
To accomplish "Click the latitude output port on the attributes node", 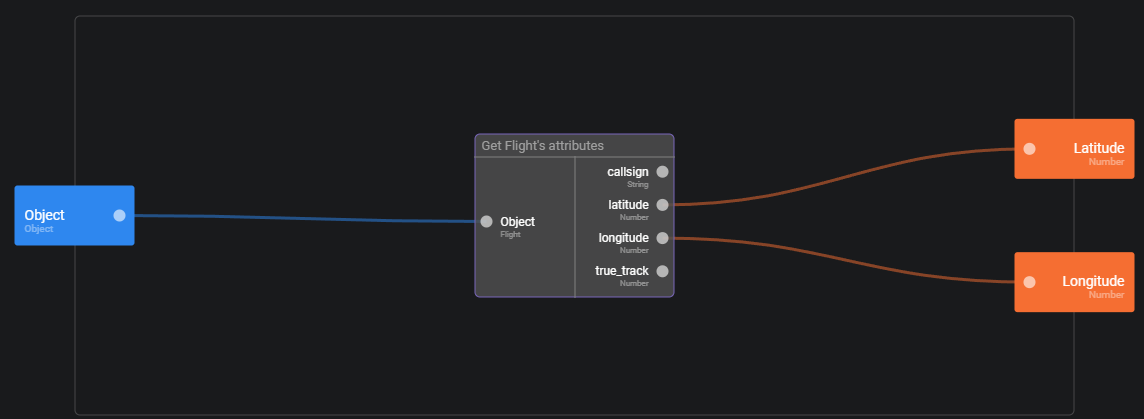I will click(662, 205).
